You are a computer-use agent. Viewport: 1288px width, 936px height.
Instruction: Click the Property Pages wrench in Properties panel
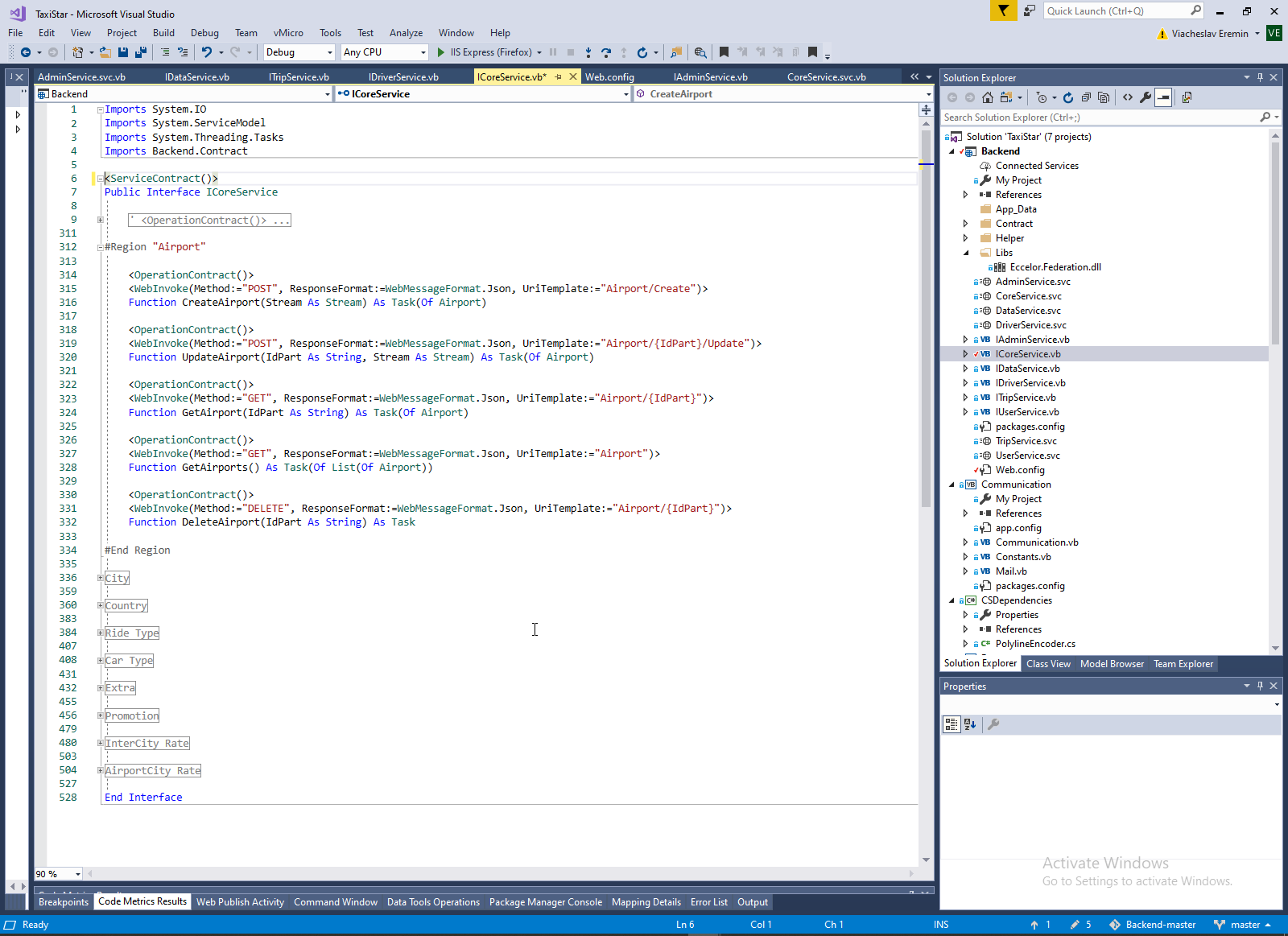click(x=993, y=724)
